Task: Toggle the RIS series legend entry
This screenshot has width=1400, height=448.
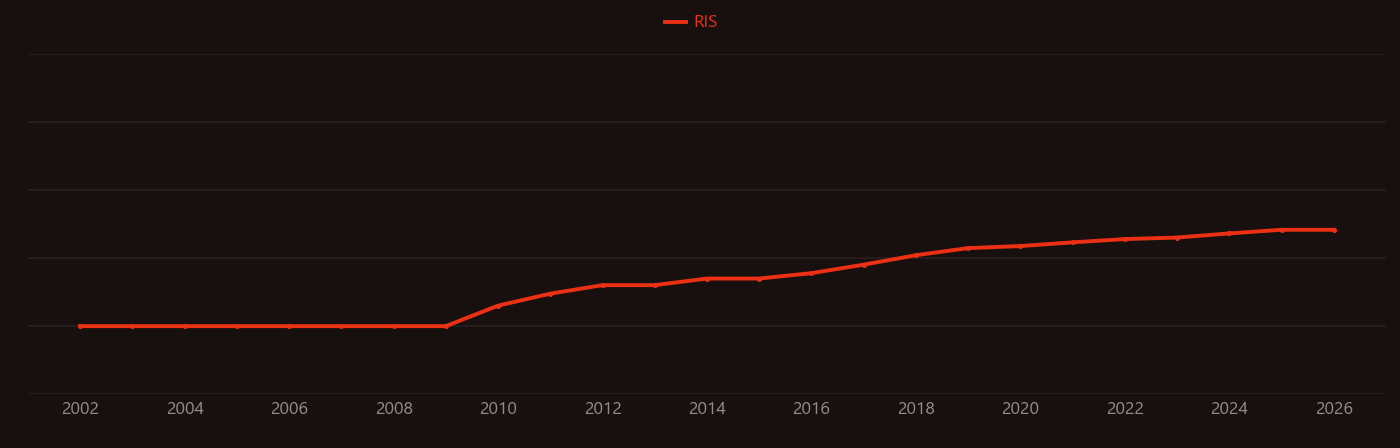Action: 691,22
